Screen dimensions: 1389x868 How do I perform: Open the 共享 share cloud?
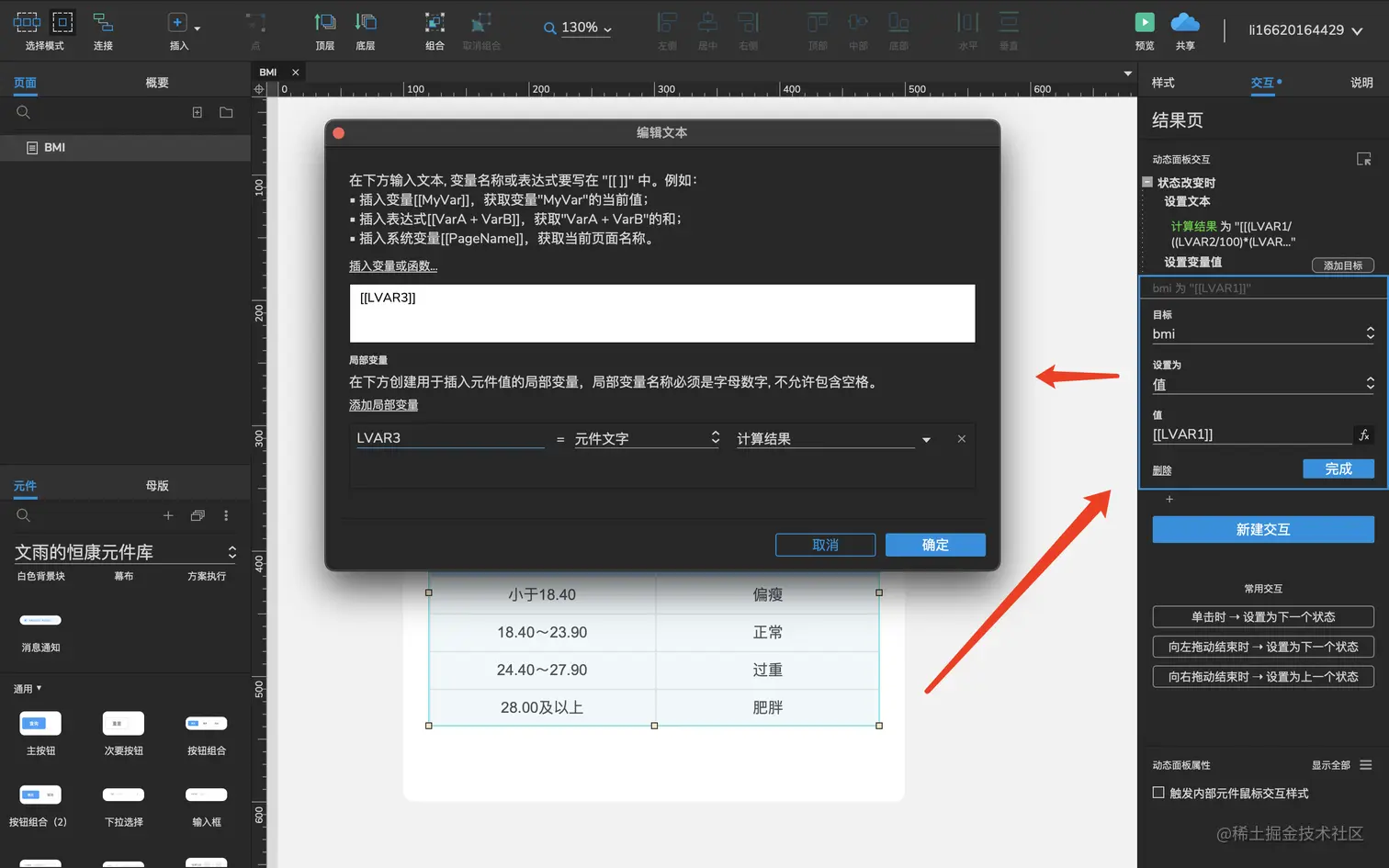pos(1185,22)
